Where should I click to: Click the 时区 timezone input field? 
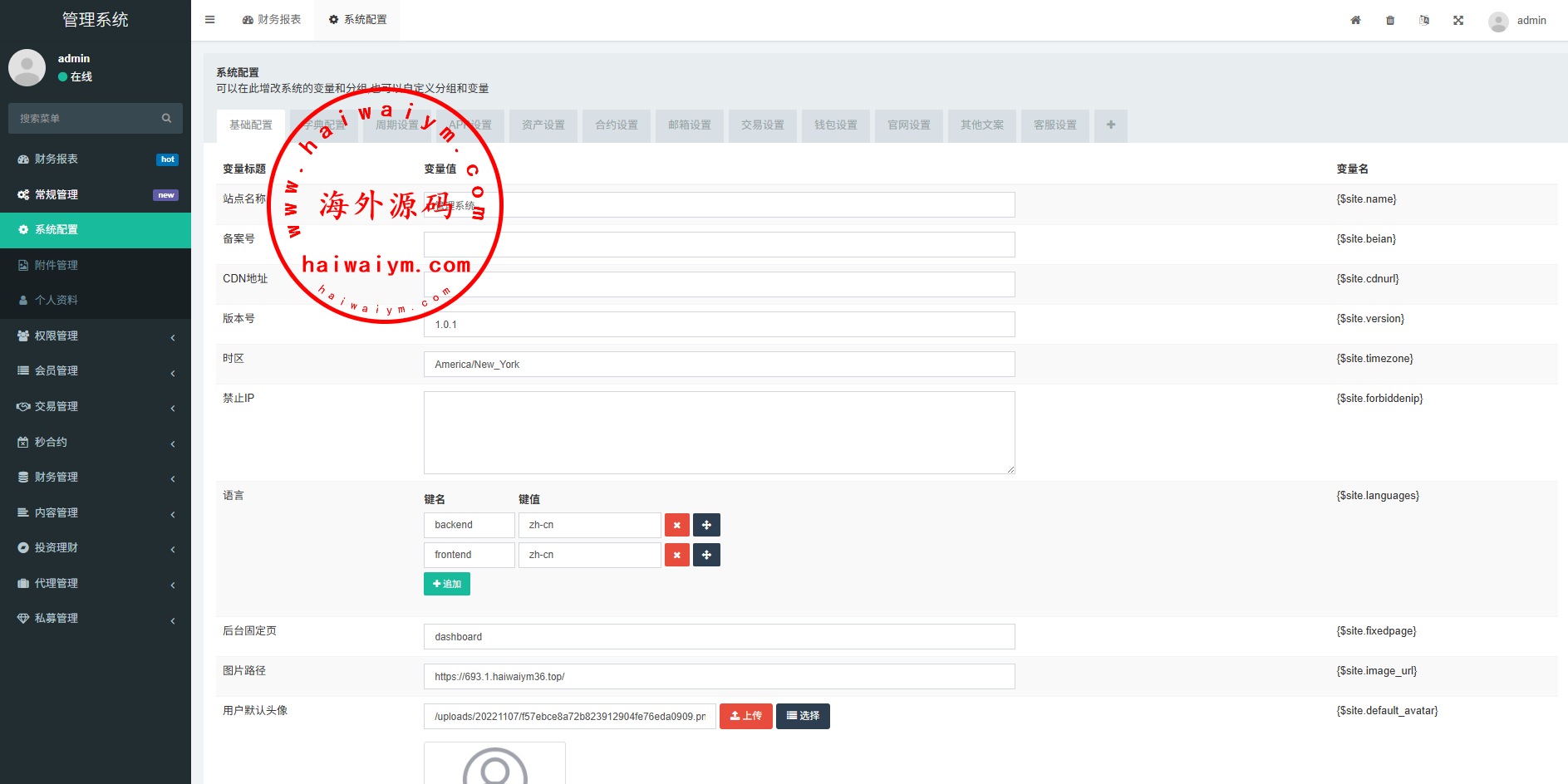point(719,365)
